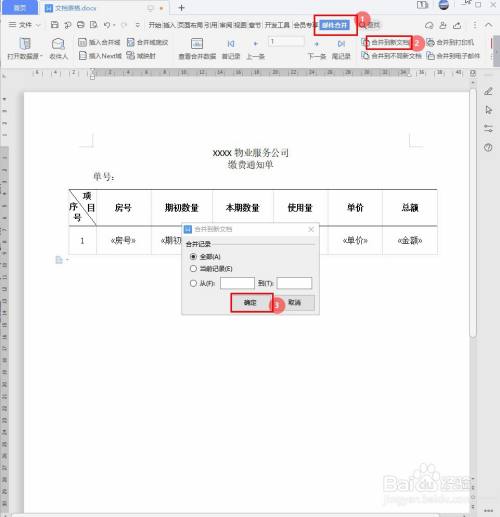500x517 pixels.
Task: Click Merge to Different New Documents (合并到不同新文档)
Action: (392, 56)
